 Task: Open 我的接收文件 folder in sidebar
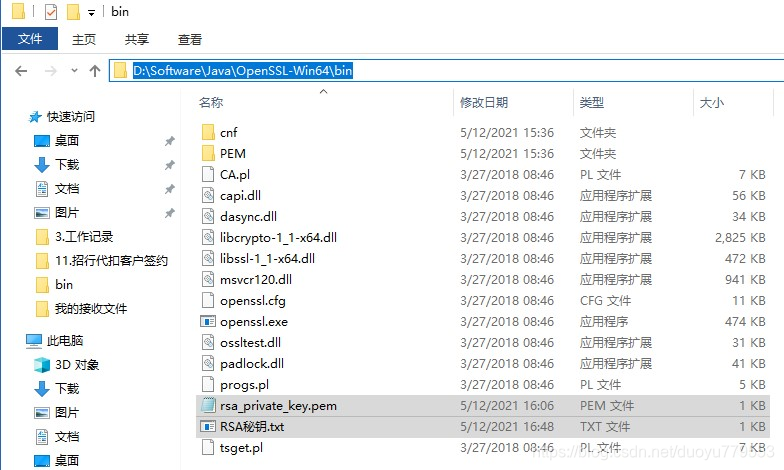pyautogui.click(x=81, y=308)
